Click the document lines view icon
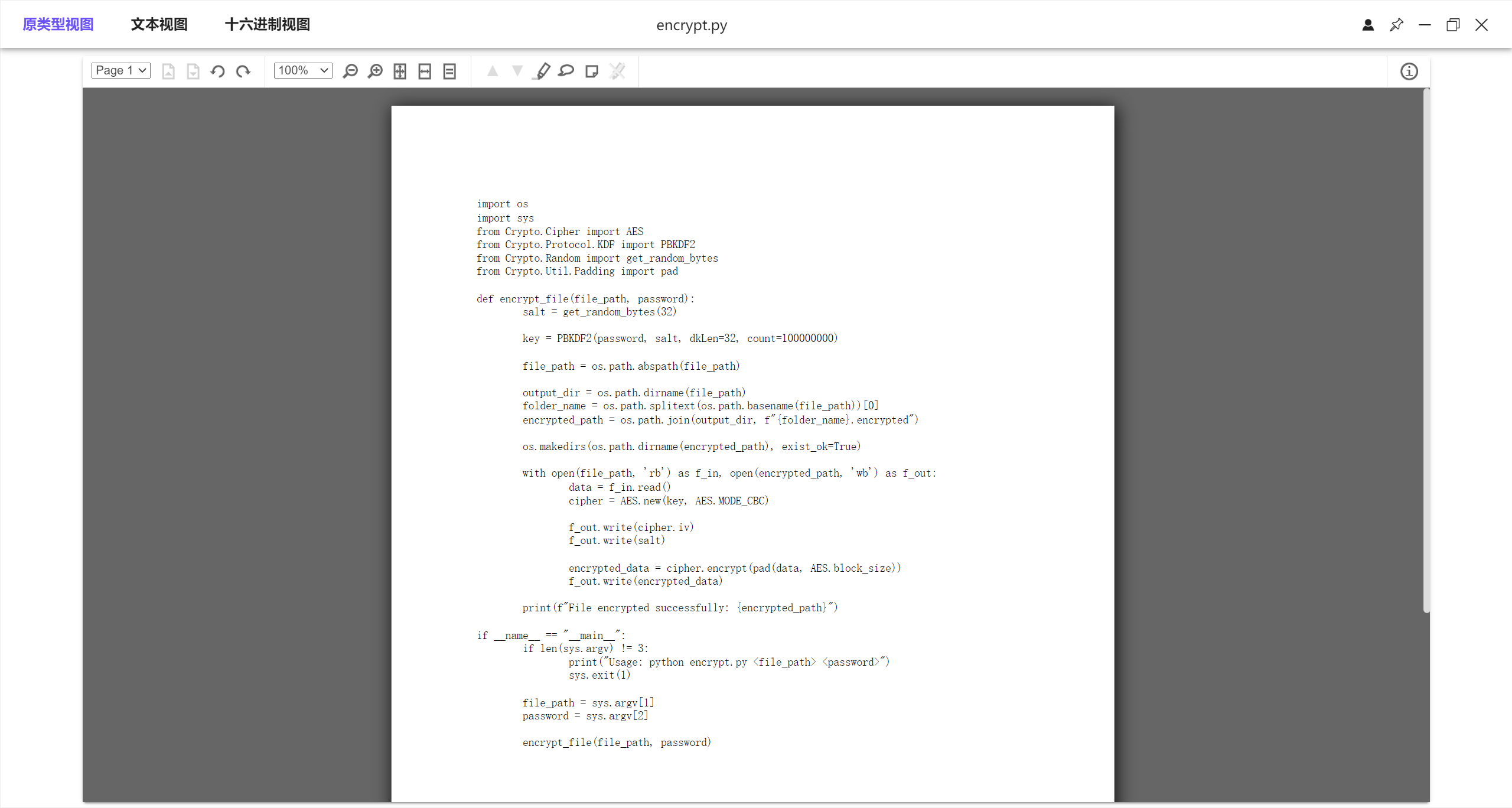 (449, 71)
